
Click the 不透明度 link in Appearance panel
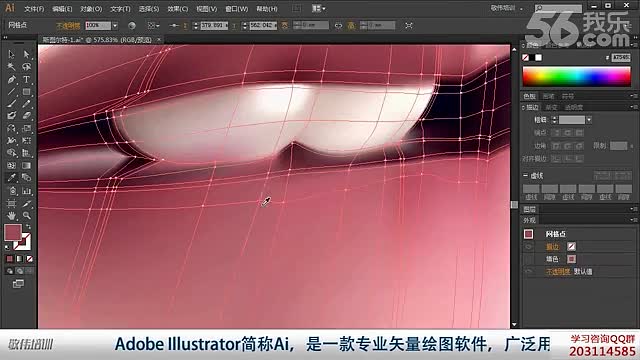[558, 271]
